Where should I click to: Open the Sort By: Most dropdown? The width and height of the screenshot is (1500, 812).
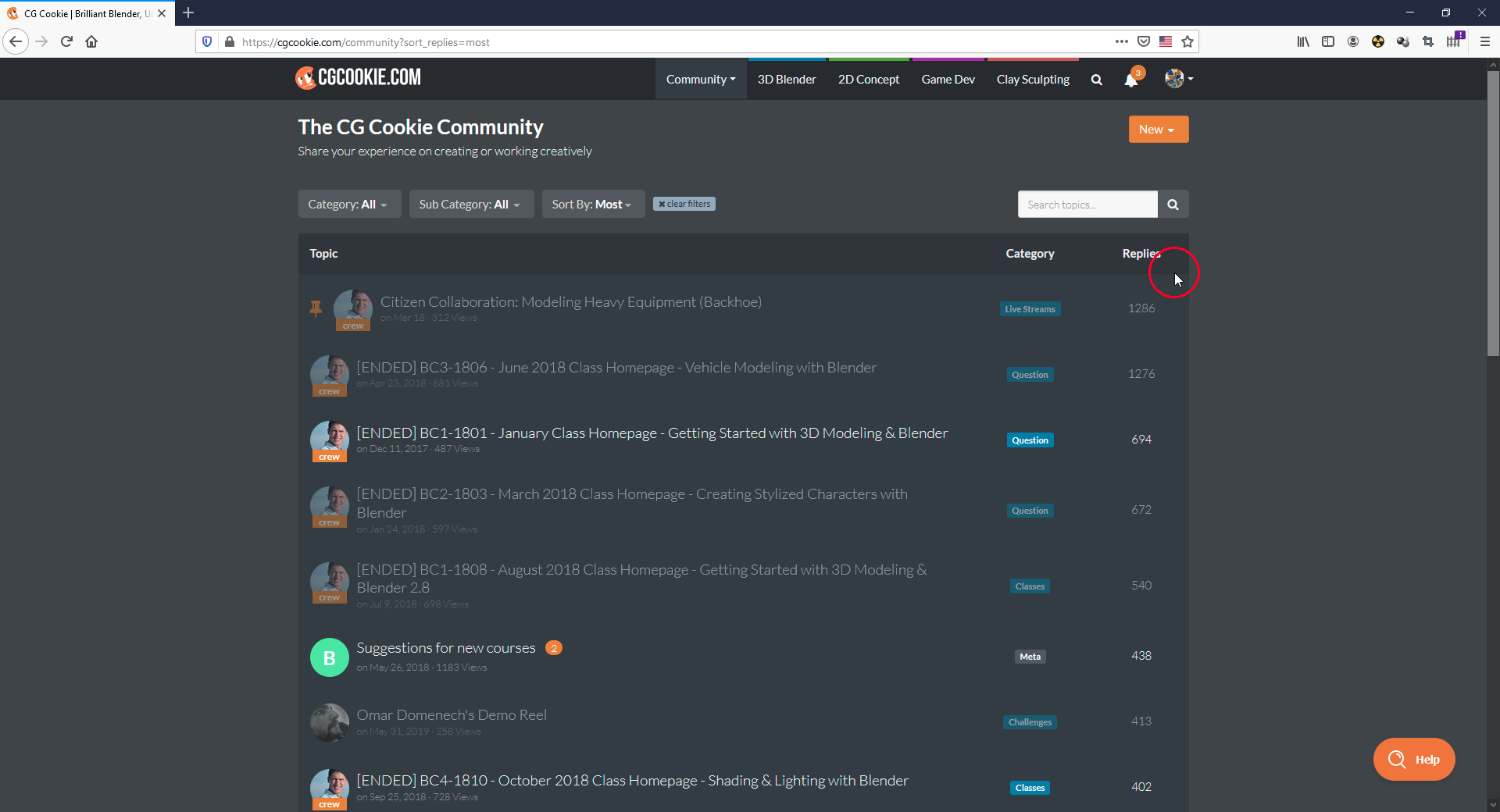593,205
